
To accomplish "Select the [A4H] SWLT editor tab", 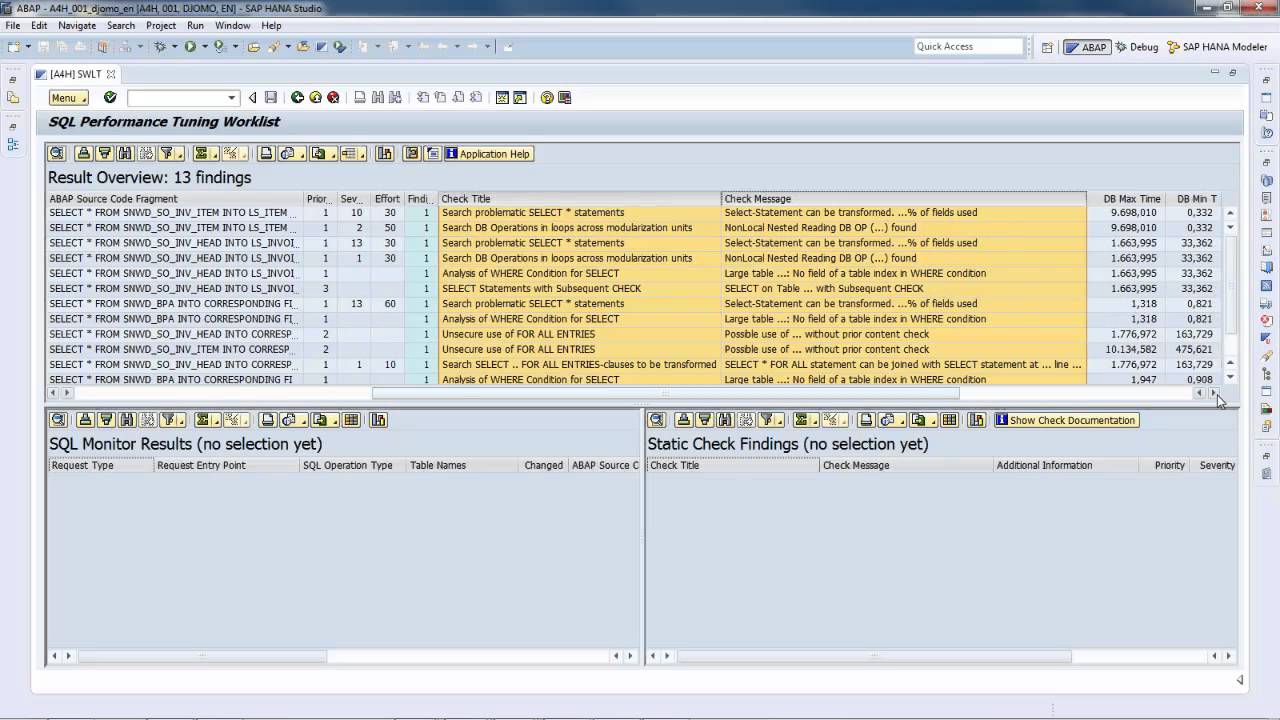I will [x=76, y=74].
